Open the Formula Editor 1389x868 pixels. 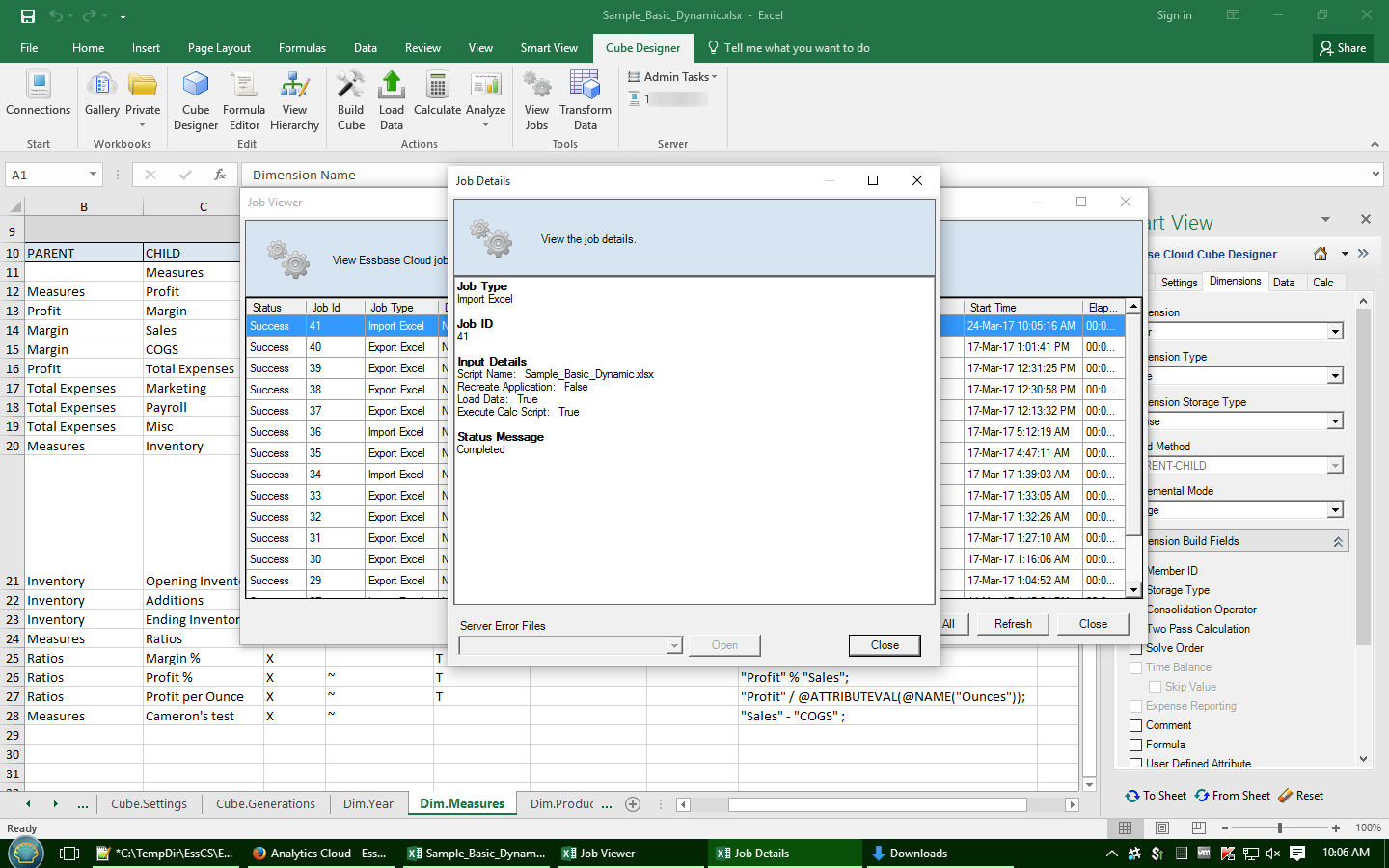pyautogui.click(x=244, y=101)
